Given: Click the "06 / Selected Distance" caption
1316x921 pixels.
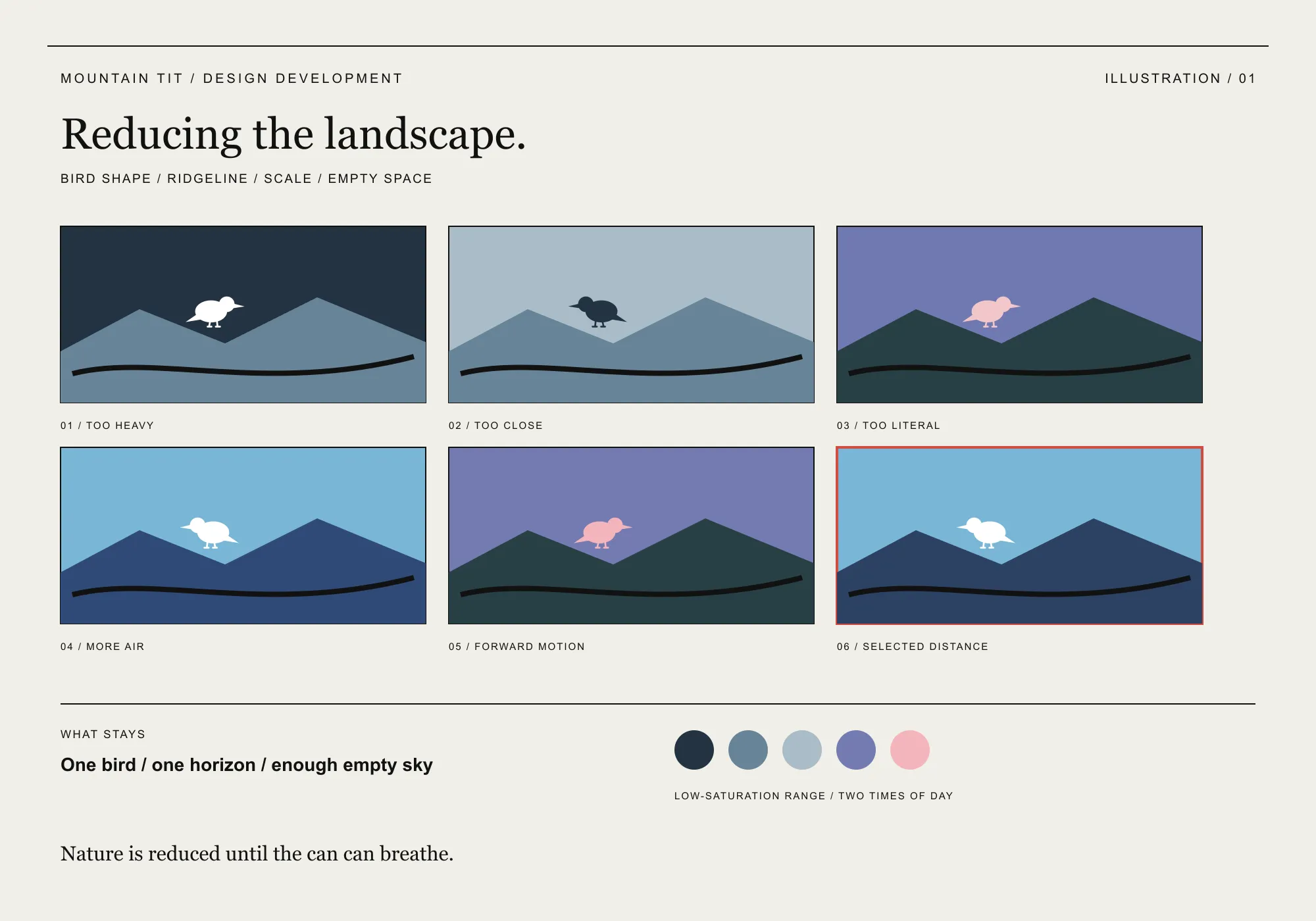Looking at the screenshot, I should (913, 647).
